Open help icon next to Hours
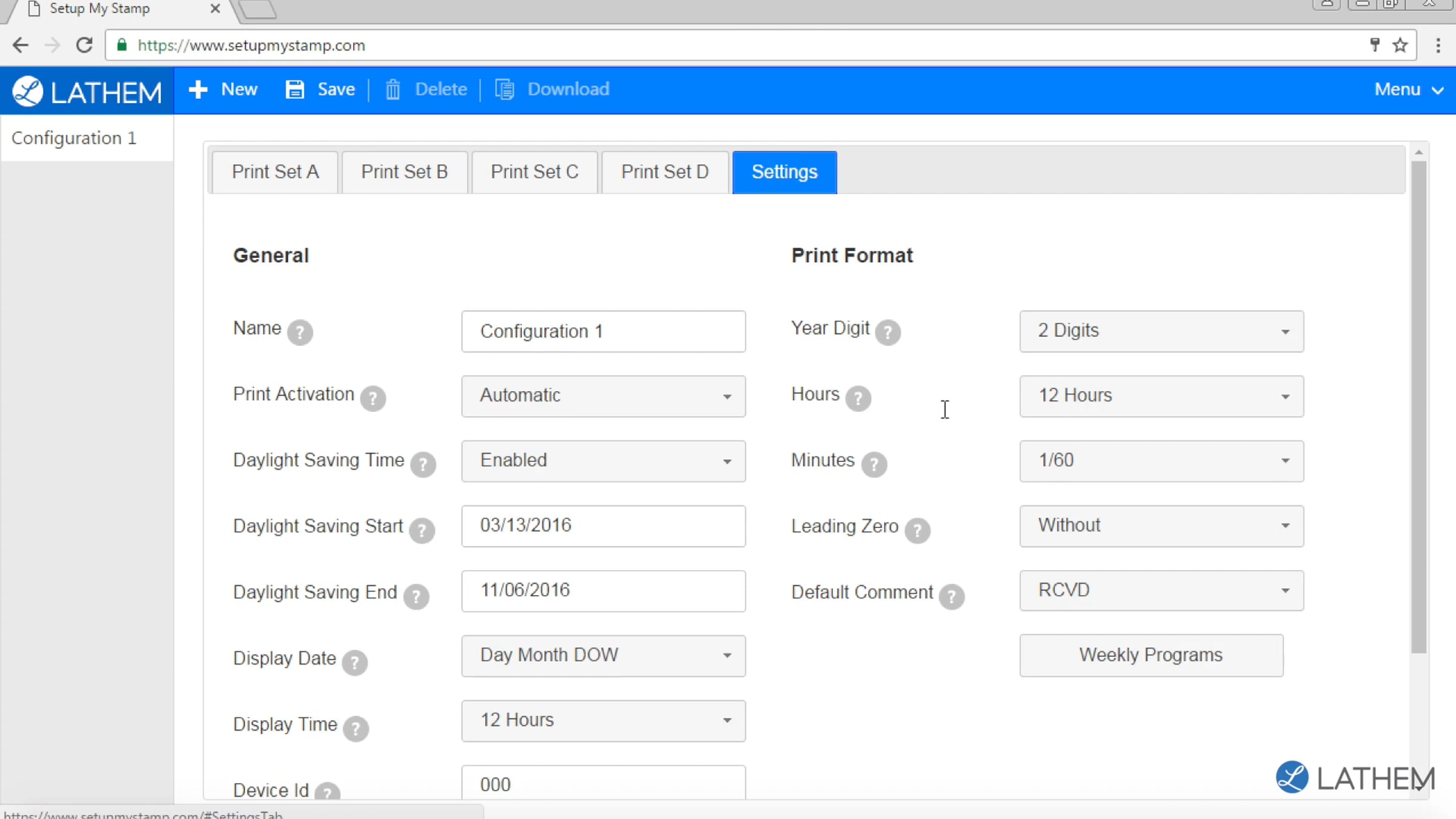The height and width of the screenshot is (819, 1456). [x=858, y=398]
